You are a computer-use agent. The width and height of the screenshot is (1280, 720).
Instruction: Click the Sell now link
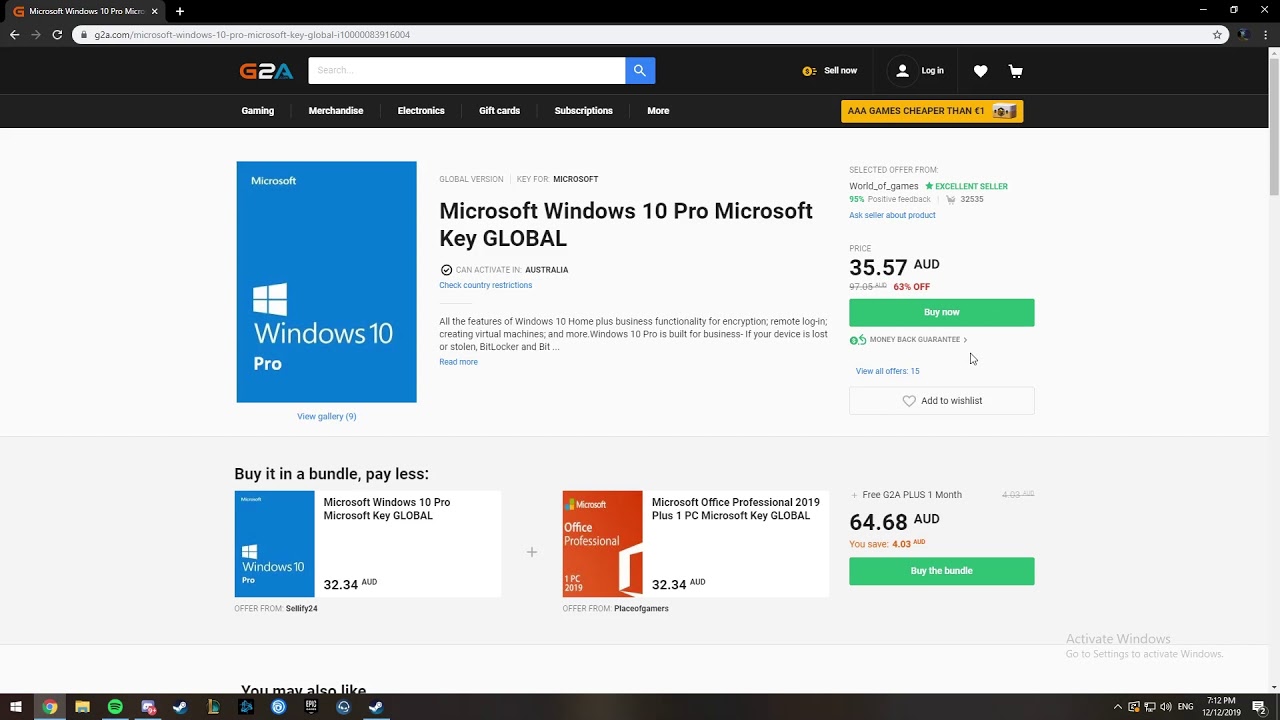tap(840, 71)
